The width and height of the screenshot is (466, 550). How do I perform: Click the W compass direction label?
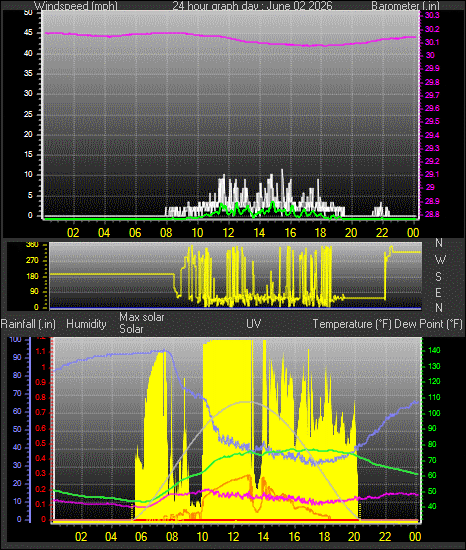(440, 260)
